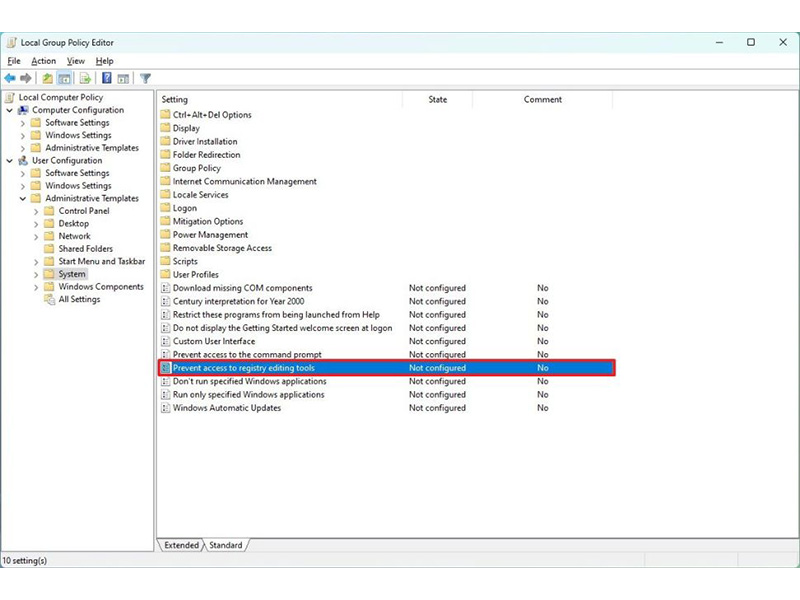Click the Export List toolbar icon
The image size is (800, 600).
click(85, 79)
